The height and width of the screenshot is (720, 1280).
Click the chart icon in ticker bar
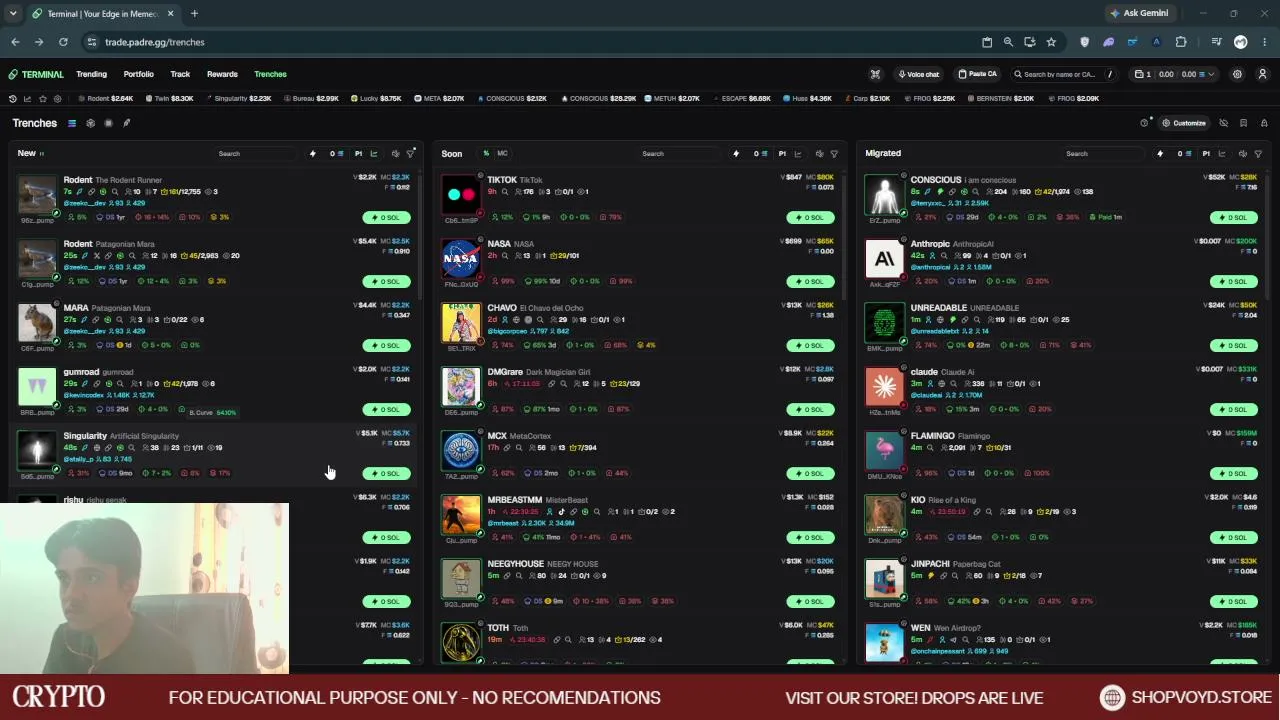[27, 98]
